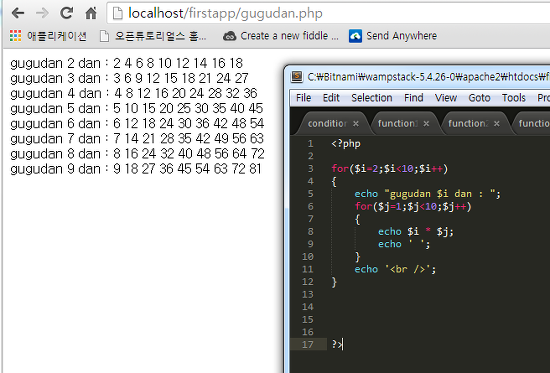Open the Edit menu in Sublime Text

(331, 98)
